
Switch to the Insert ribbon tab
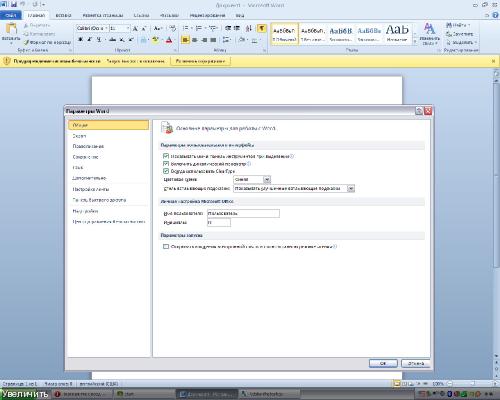[63, 15]
